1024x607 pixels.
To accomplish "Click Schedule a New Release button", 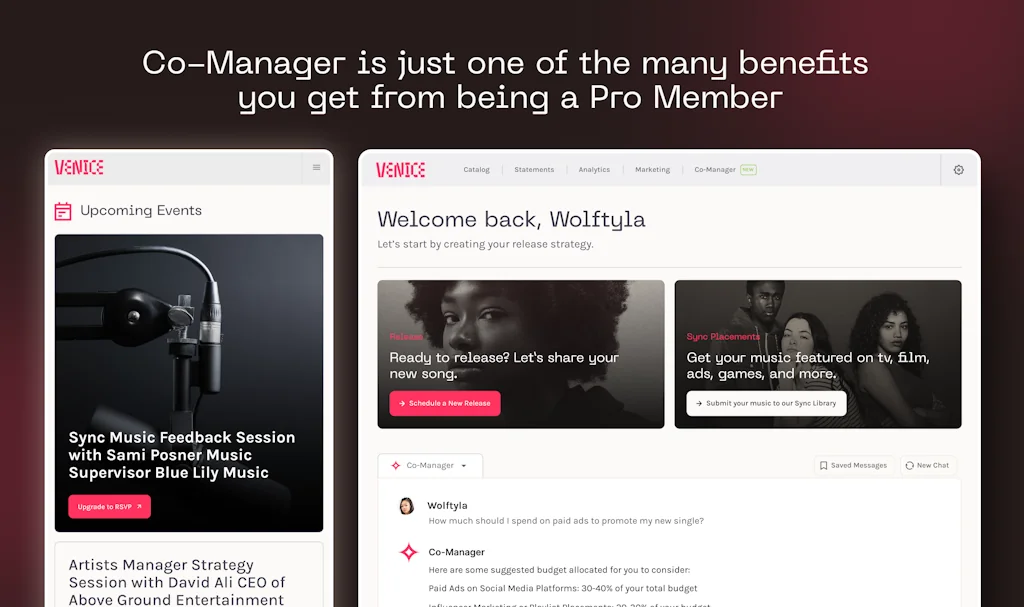I will tap(445, 403).
